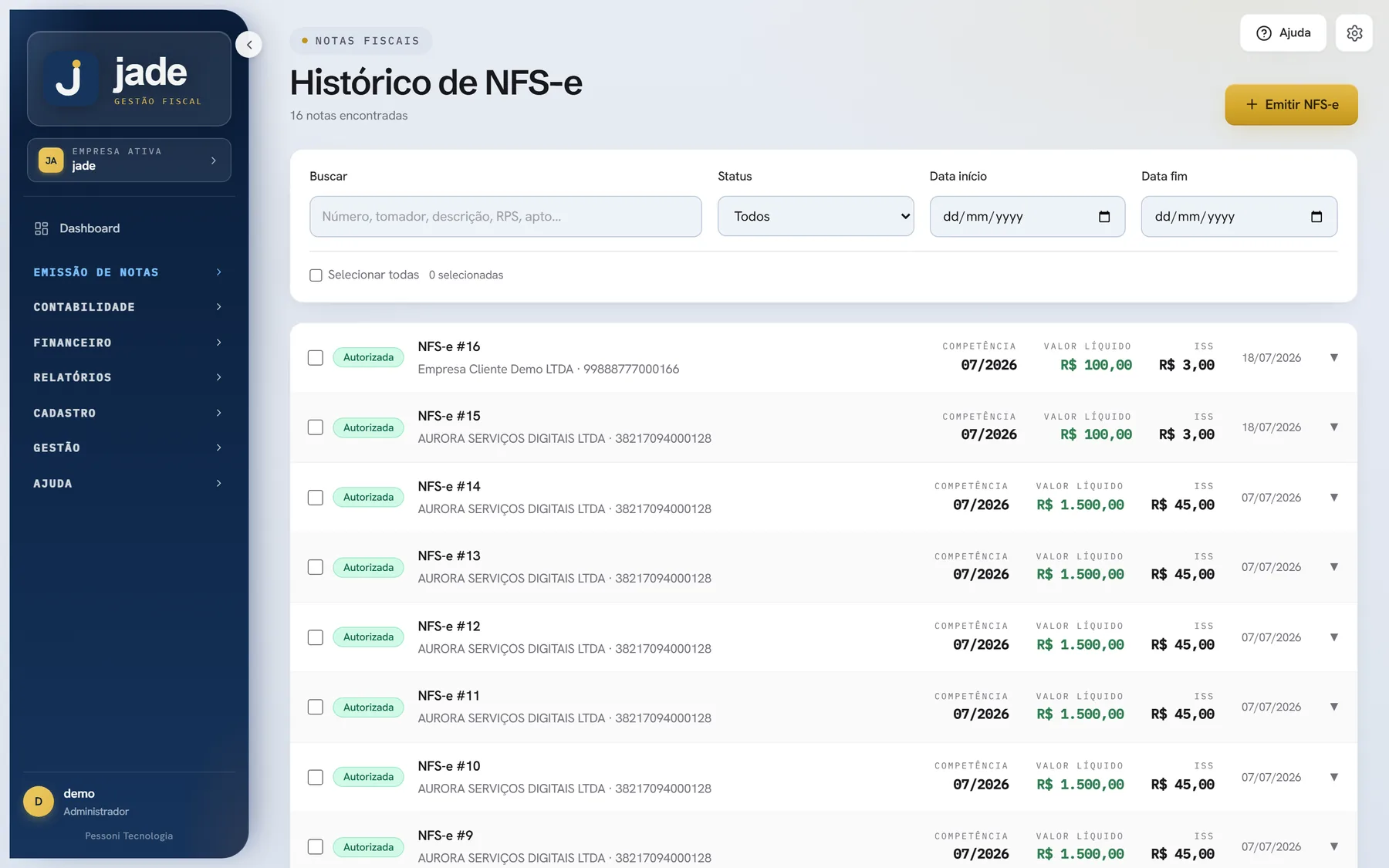This screenshot has width=1389, height=868.
Task: Open the Data início calendar picker icon
Action: [x=1104, y=217]
